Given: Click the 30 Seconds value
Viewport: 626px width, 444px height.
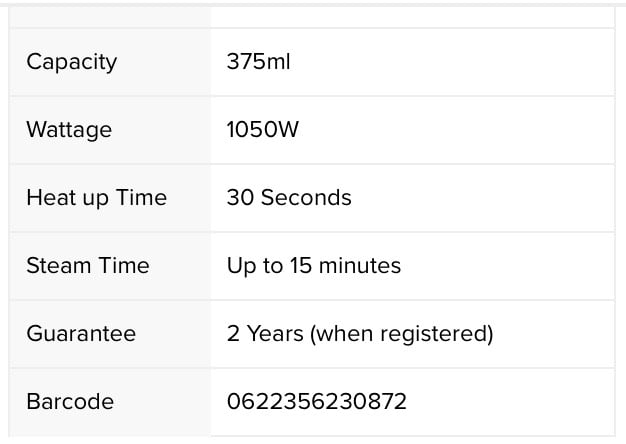Looking at the screenshot, I should [289, 198].
